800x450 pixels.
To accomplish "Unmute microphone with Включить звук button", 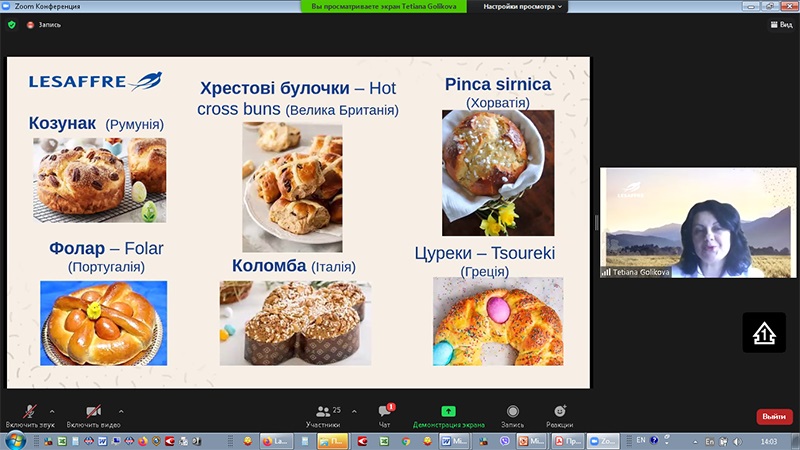I will (30, 415).
